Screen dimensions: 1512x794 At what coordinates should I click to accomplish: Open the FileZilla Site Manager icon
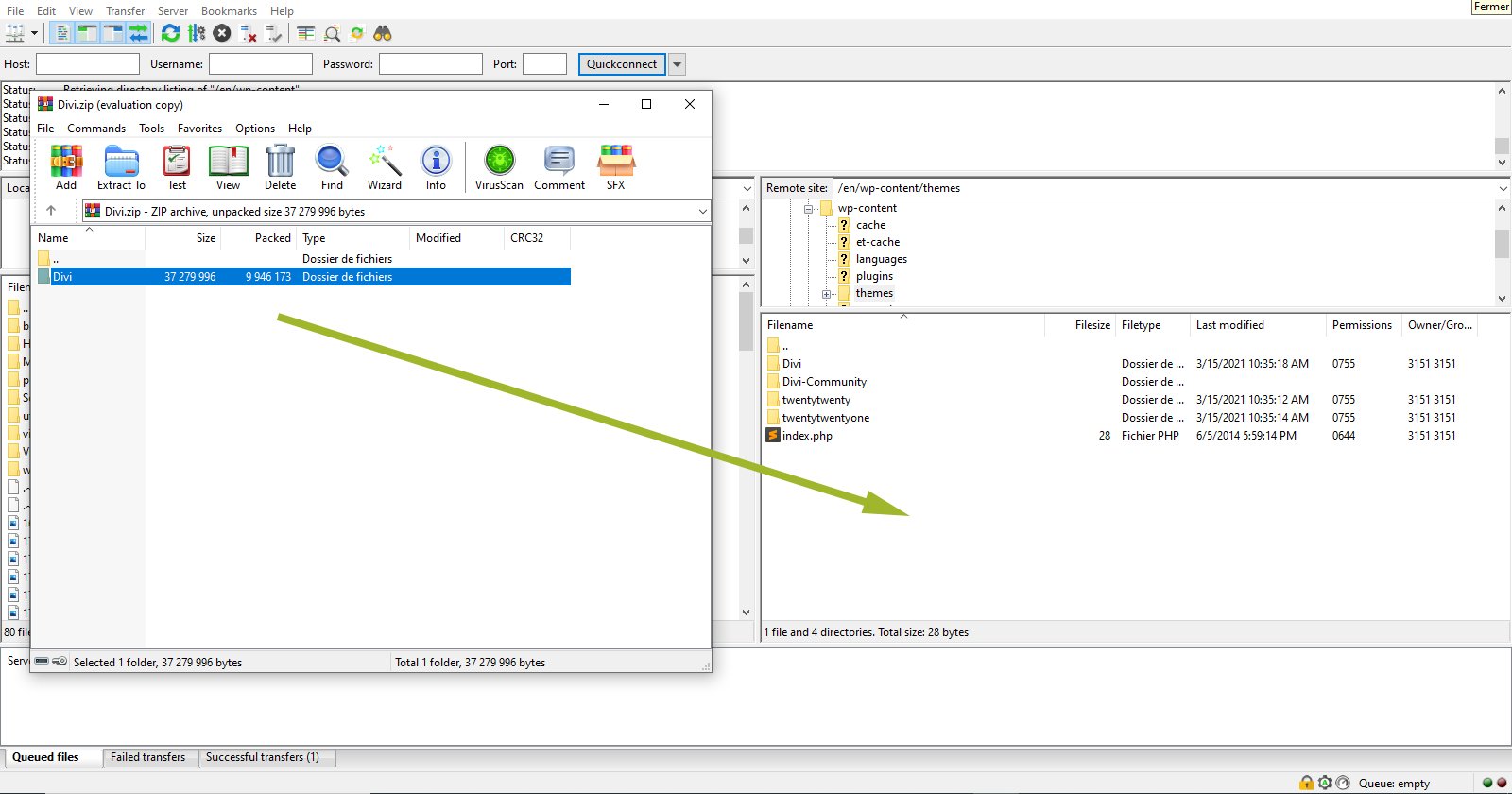coord(15,33)
